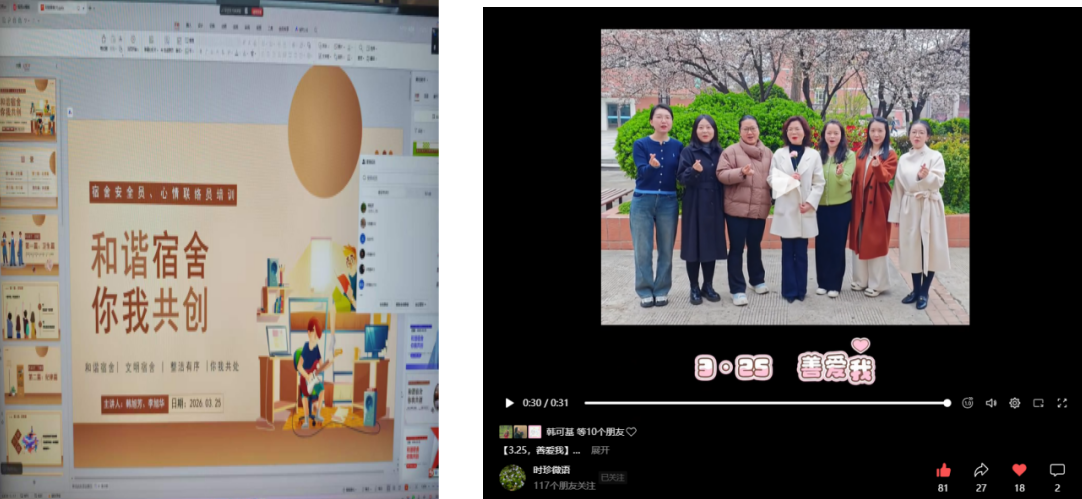
Task: Click the share arrow showing 27
Action: [x=981, y=471]
